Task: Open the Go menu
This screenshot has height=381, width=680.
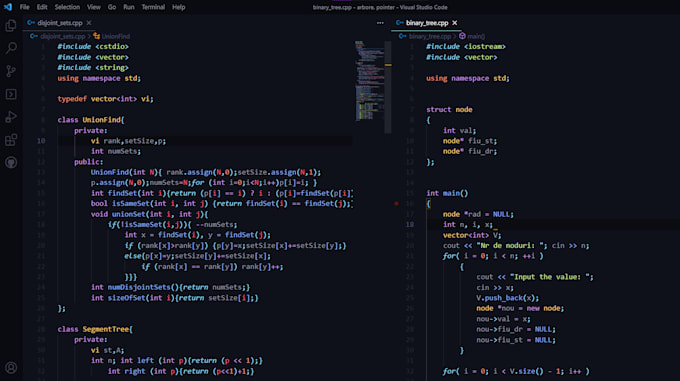Action: click(112, 7)
